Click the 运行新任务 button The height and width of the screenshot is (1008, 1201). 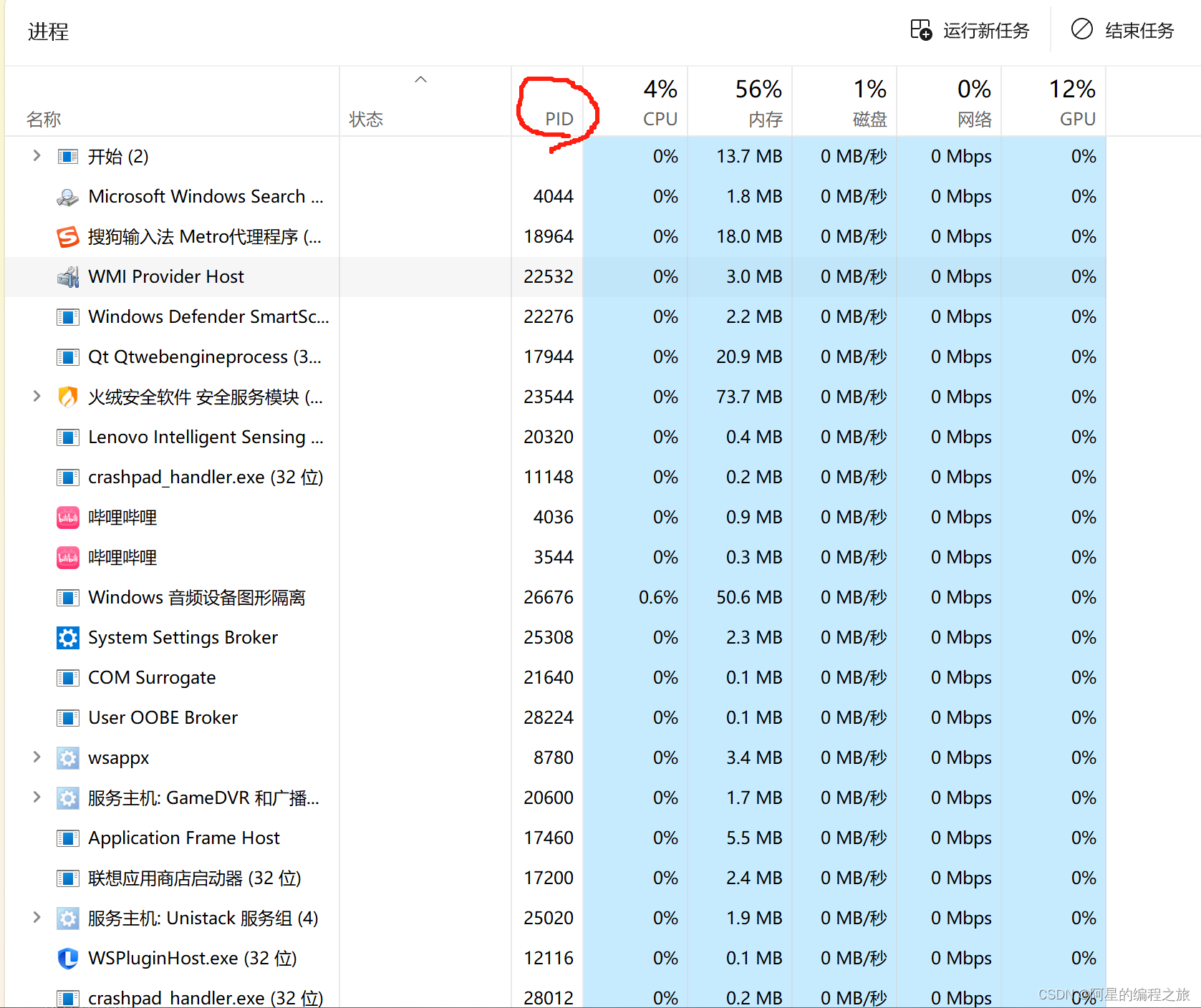[970, 30]
